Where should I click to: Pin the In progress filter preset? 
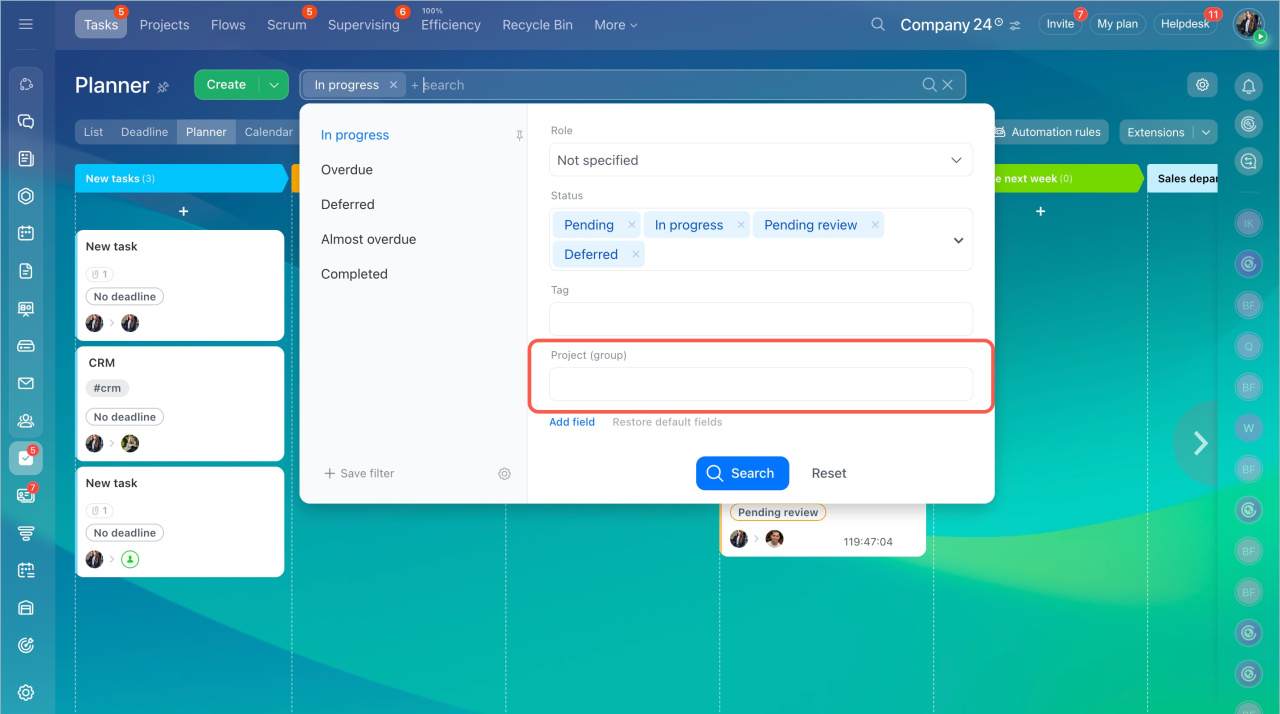519,136
